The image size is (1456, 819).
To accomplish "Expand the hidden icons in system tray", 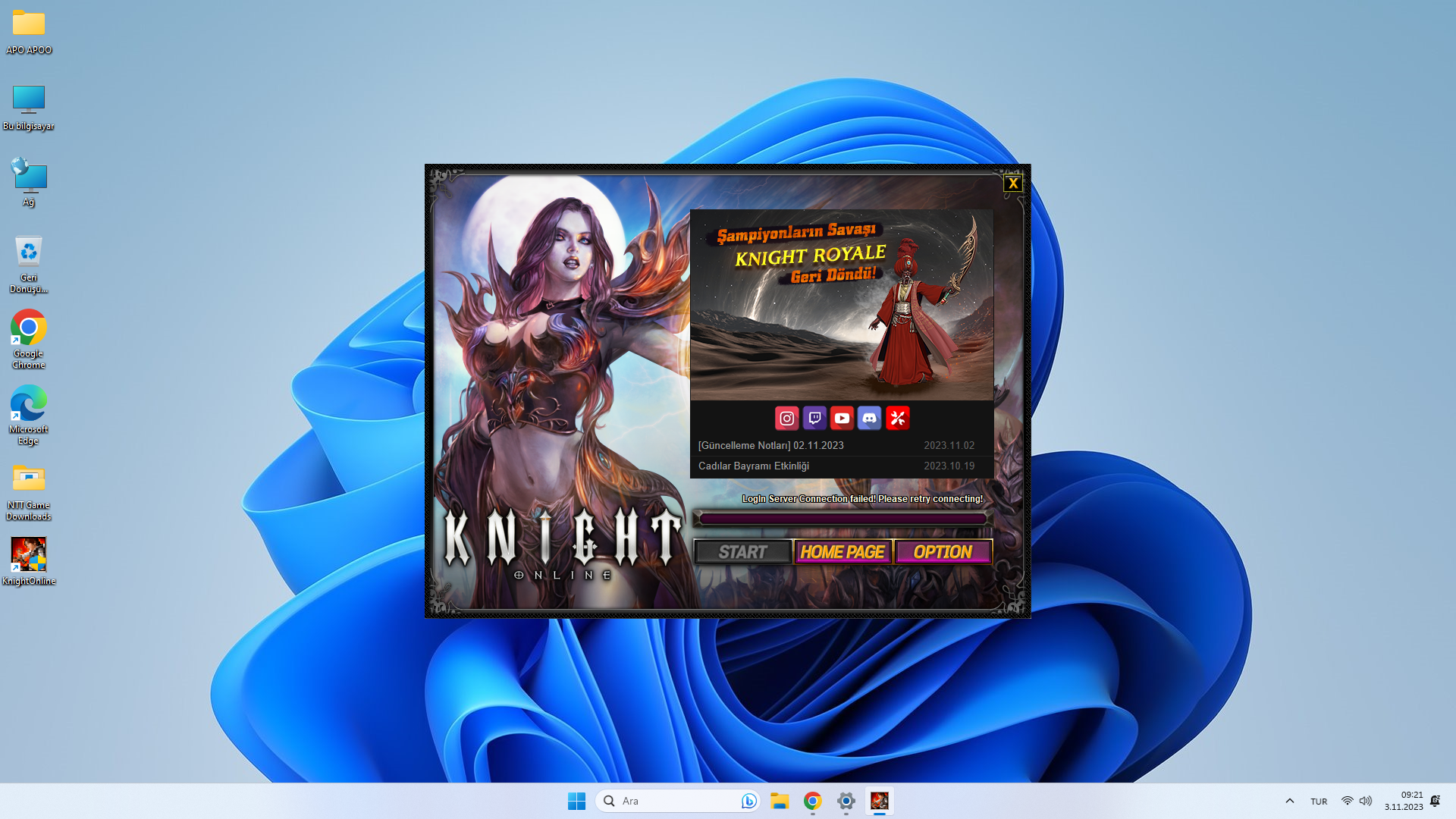I will [1289, 800].
